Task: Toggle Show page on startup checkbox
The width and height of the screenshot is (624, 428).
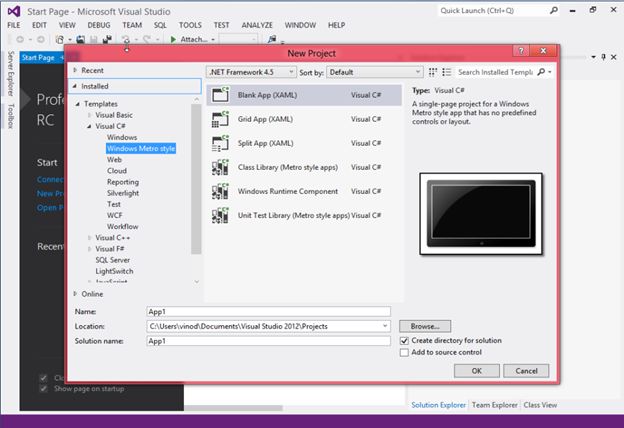Action: point(43,389)
